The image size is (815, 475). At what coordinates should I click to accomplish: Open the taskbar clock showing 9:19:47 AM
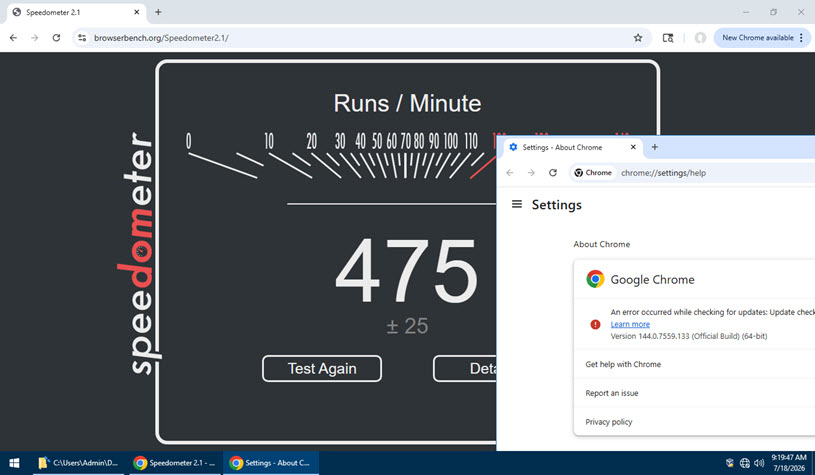click(x=788, y=463)
